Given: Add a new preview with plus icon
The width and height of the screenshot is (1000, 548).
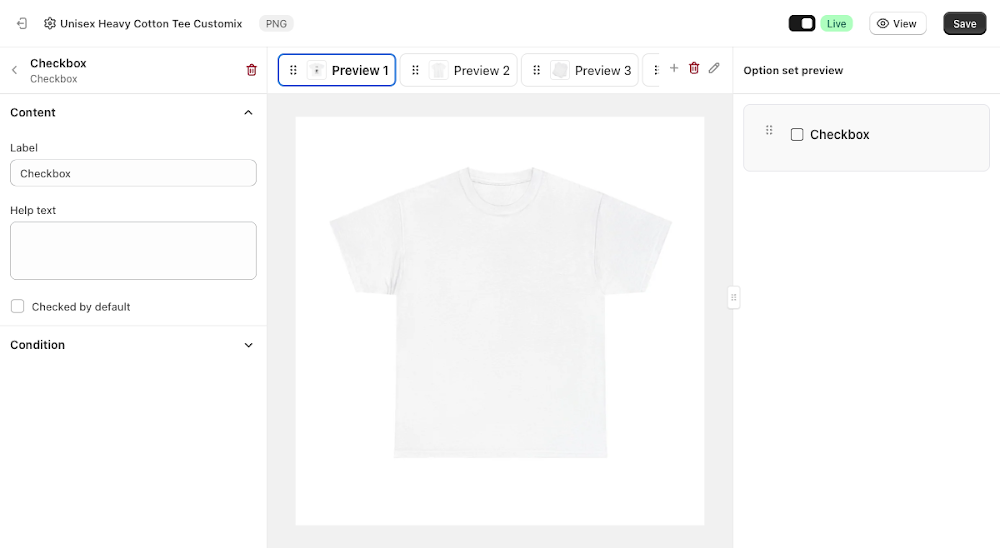Looking at the screenshot, I should [x=673, y=68].
